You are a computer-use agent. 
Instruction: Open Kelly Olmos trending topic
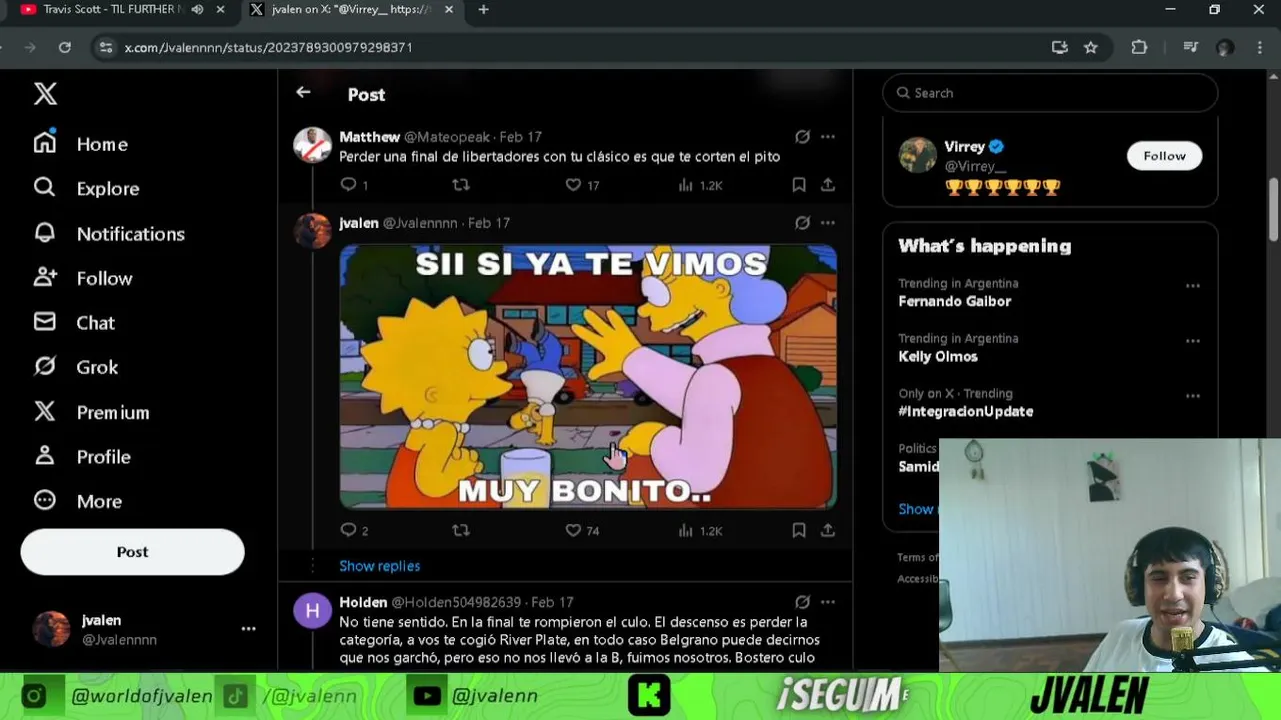(x=938, y=356)
